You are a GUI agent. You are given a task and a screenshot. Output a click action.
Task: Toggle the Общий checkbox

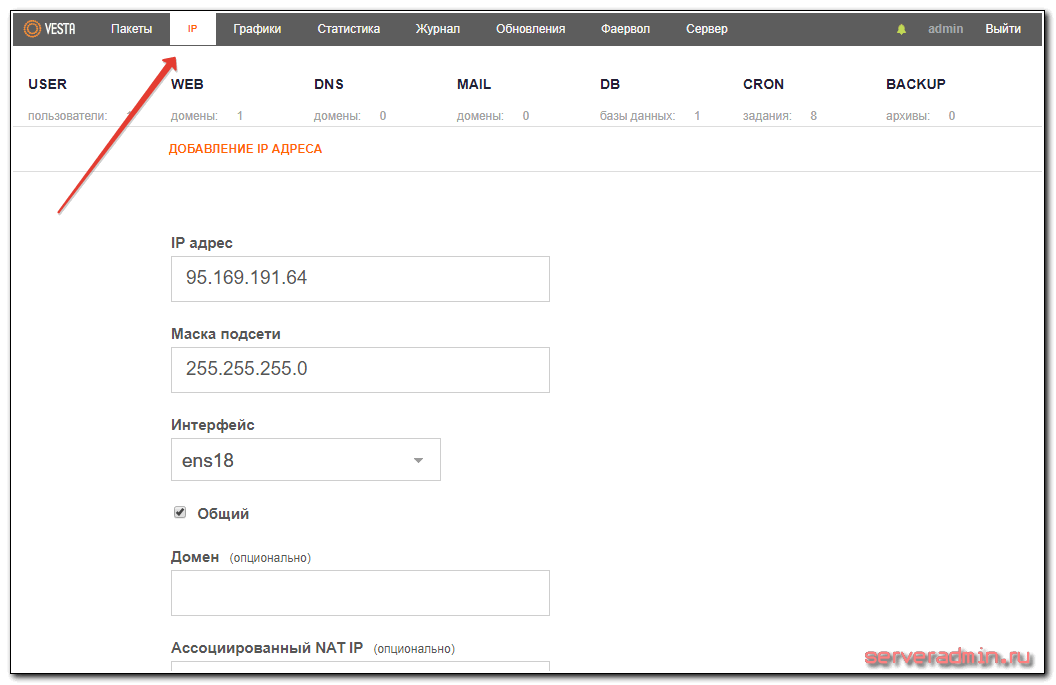[x=180, y=513]
